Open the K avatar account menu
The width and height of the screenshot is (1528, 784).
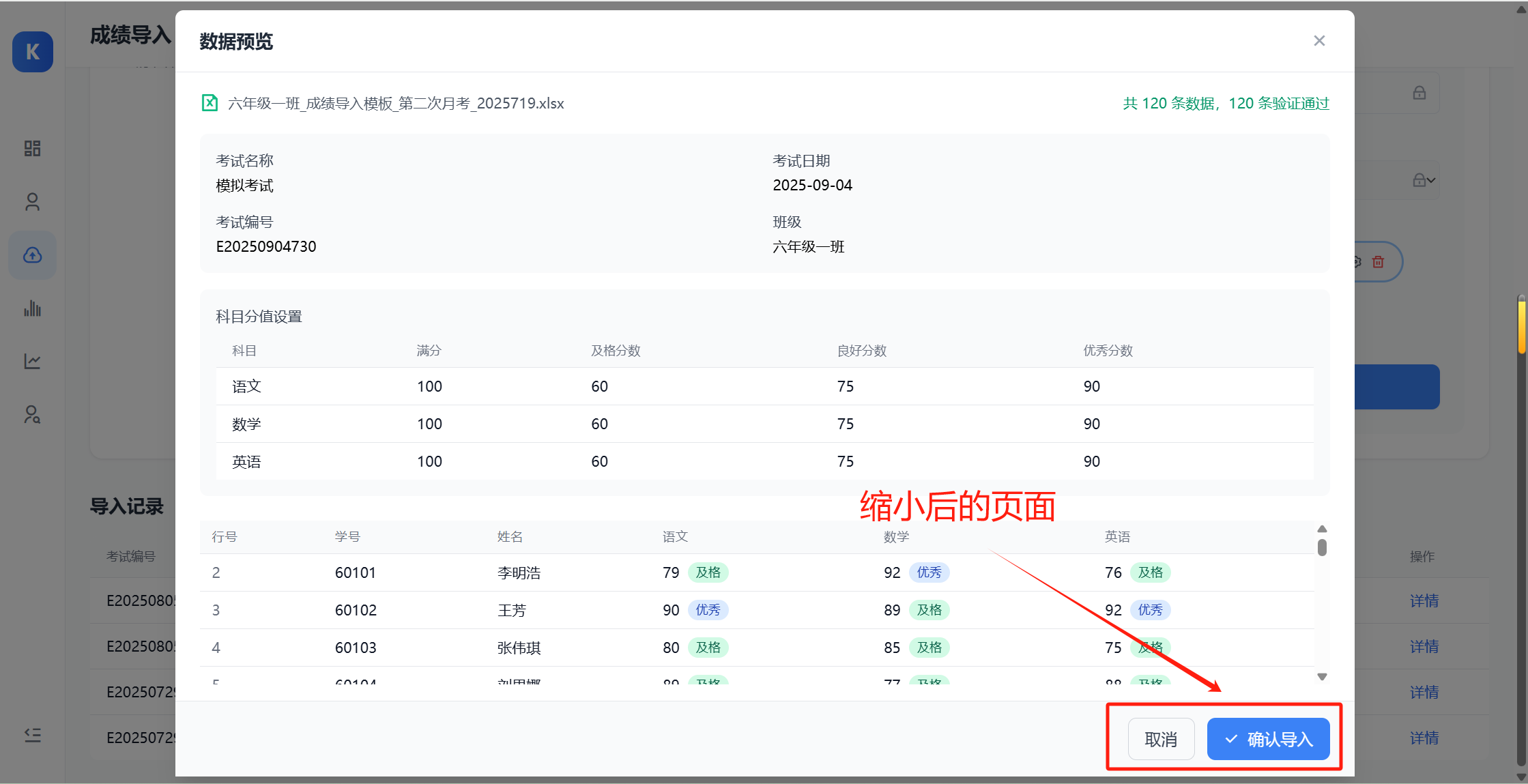point(32,52)
